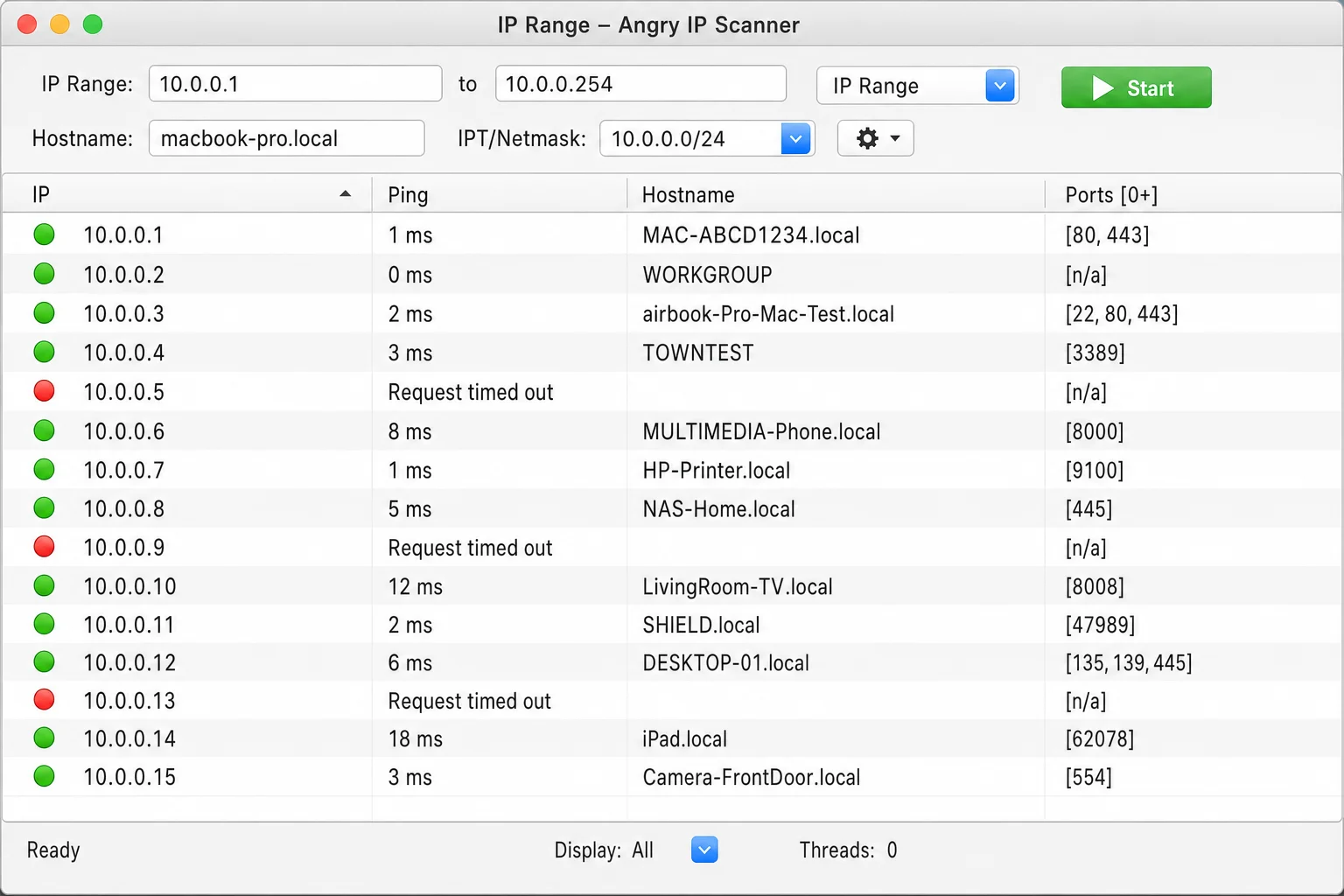Click the Threads: 0 status text
The image size is (1344, 896).
coord(848,850)
